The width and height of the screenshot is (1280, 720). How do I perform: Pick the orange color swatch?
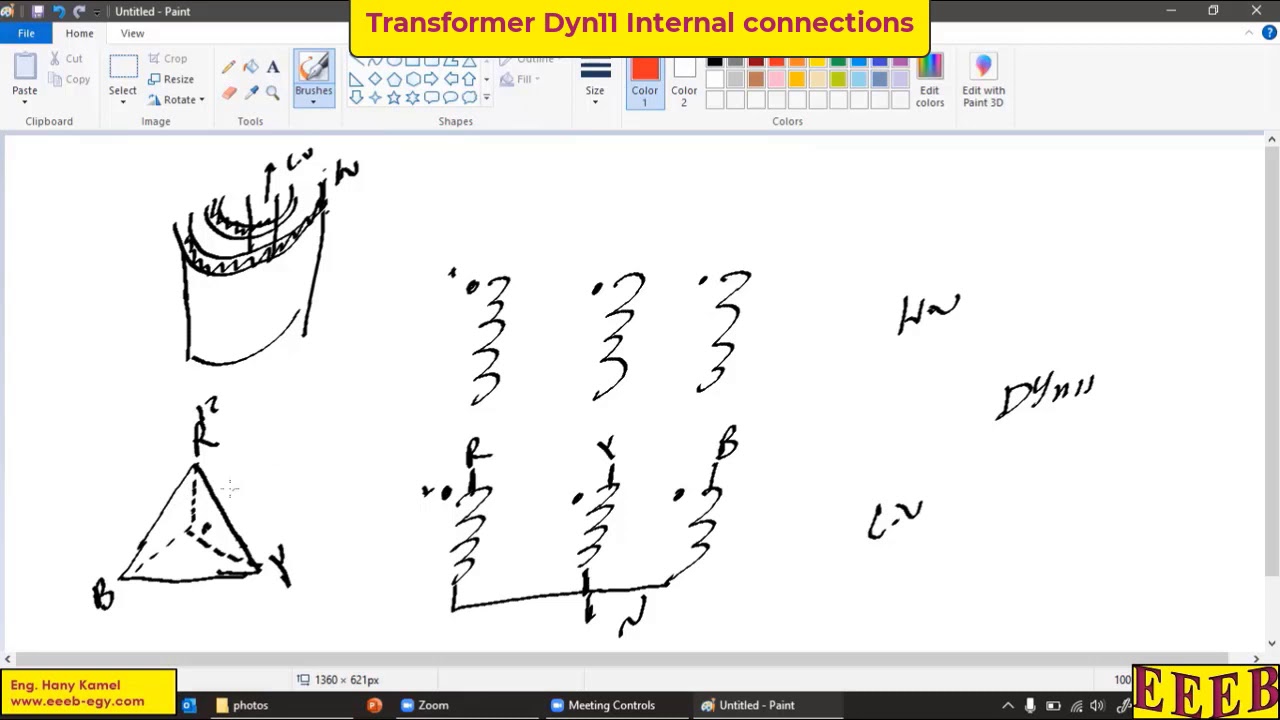pos(797,62)
